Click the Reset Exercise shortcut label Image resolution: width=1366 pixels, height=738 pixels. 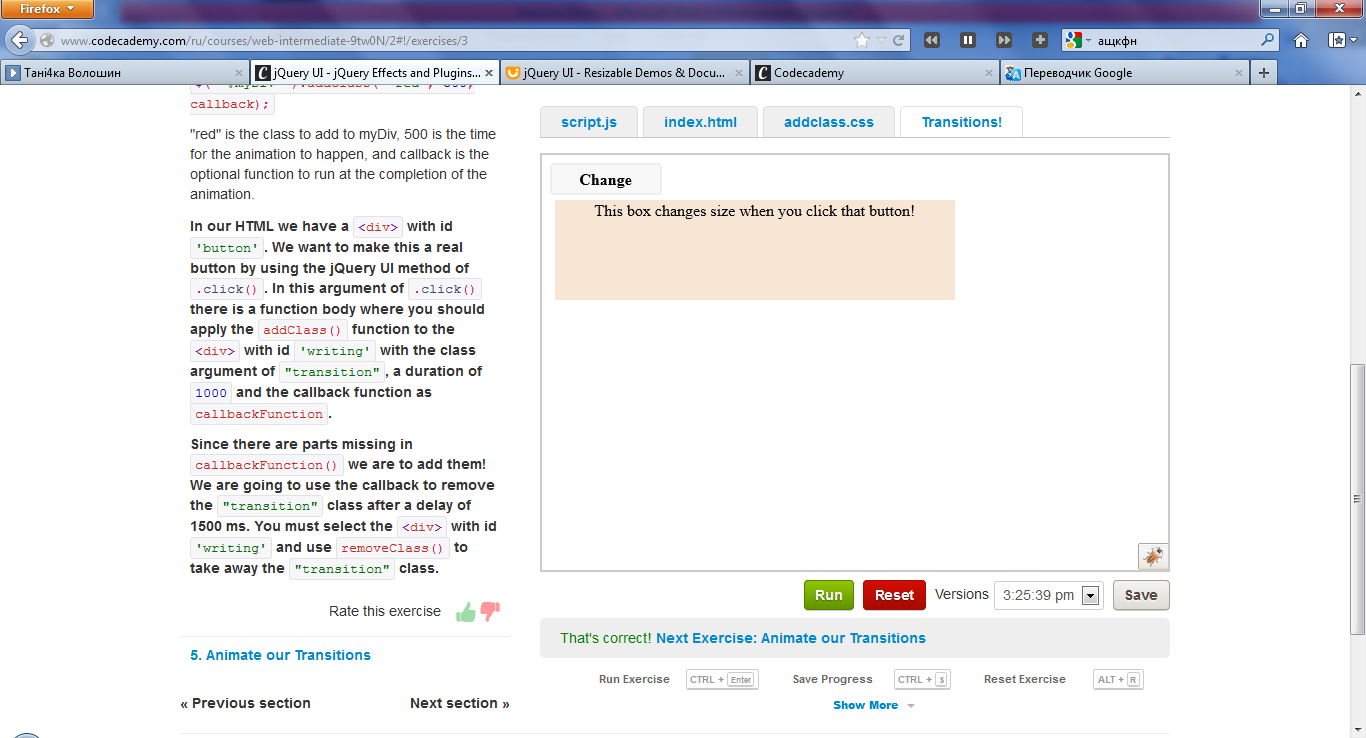pyautogui.click(x=1025, y=679)
